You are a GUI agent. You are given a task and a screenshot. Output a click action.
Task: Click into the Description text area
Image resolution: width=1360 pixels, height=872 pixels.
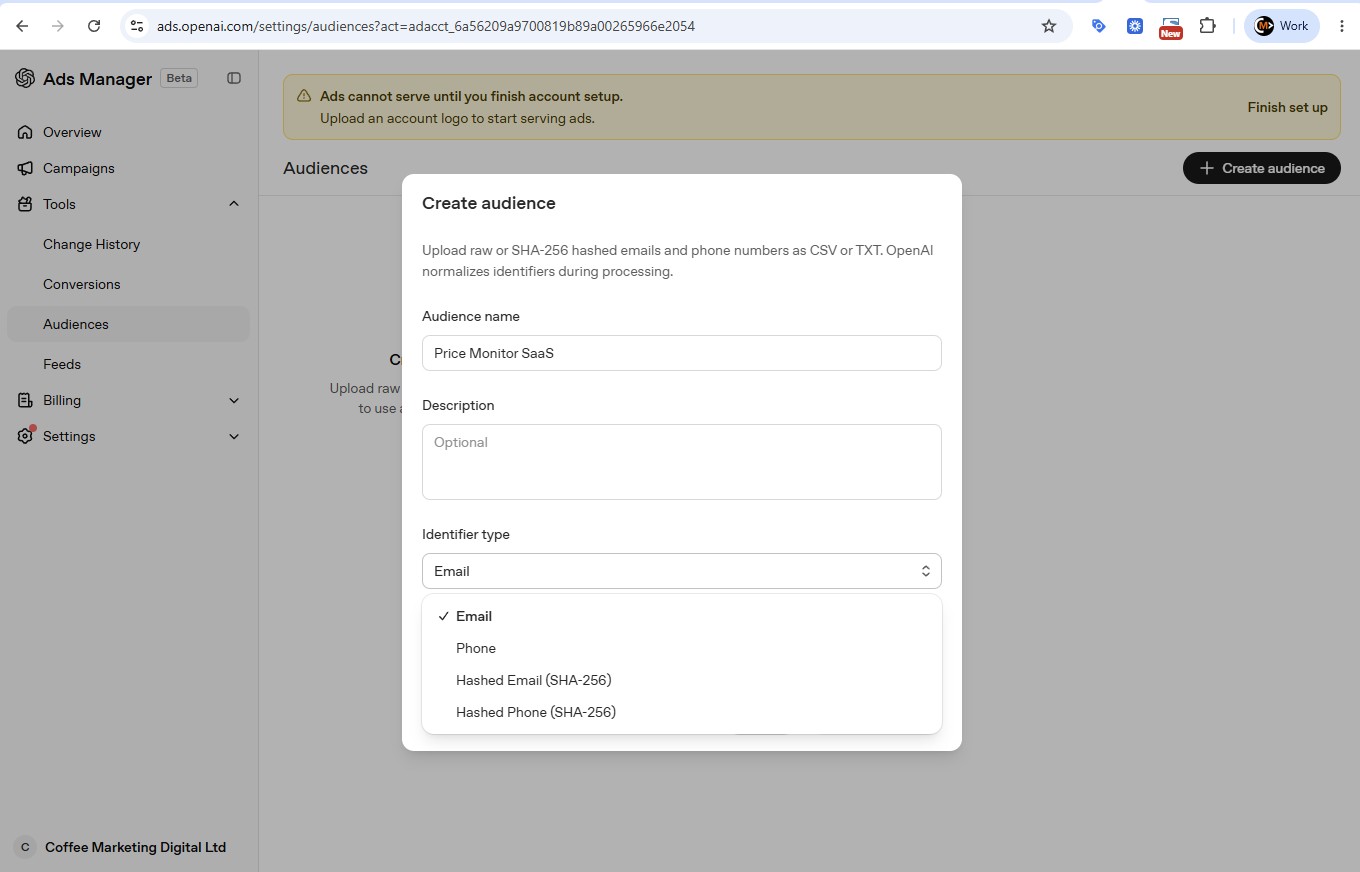pyautogui.click(x=681, y=462)
